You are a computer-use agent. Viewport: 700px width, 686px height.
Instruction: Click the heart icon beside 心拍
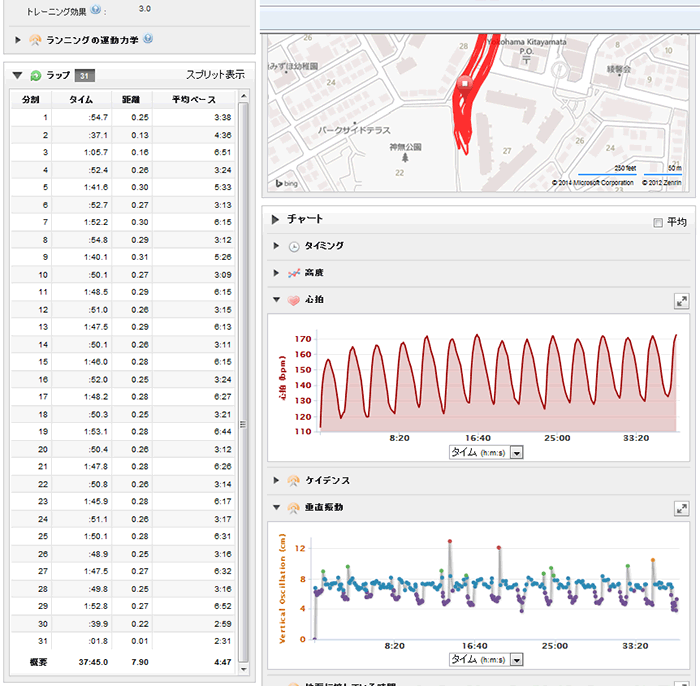pyautogui.click(x=294, y=300)
